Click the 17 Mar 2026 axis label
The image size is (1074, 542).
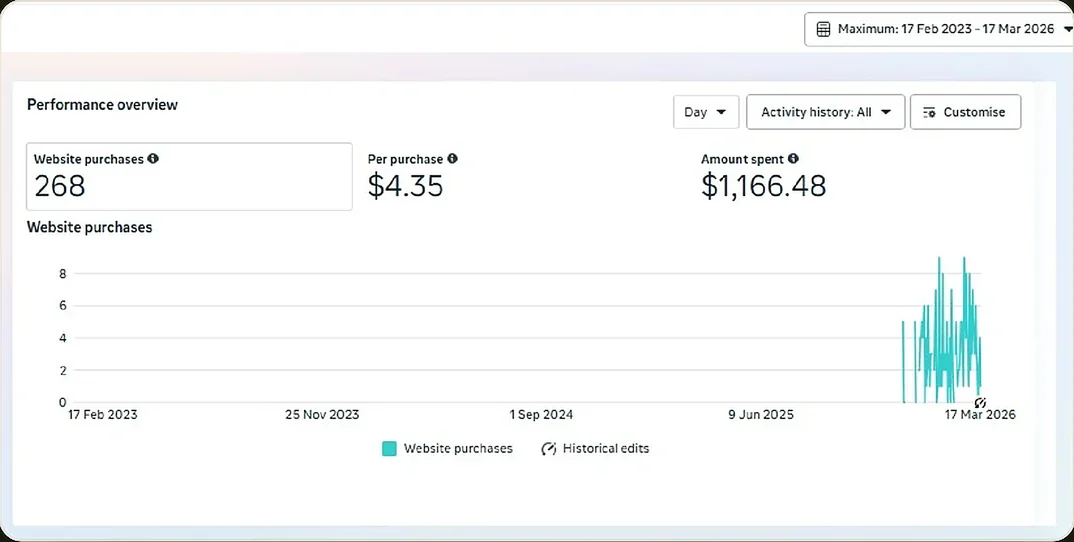tap(980, 415)
